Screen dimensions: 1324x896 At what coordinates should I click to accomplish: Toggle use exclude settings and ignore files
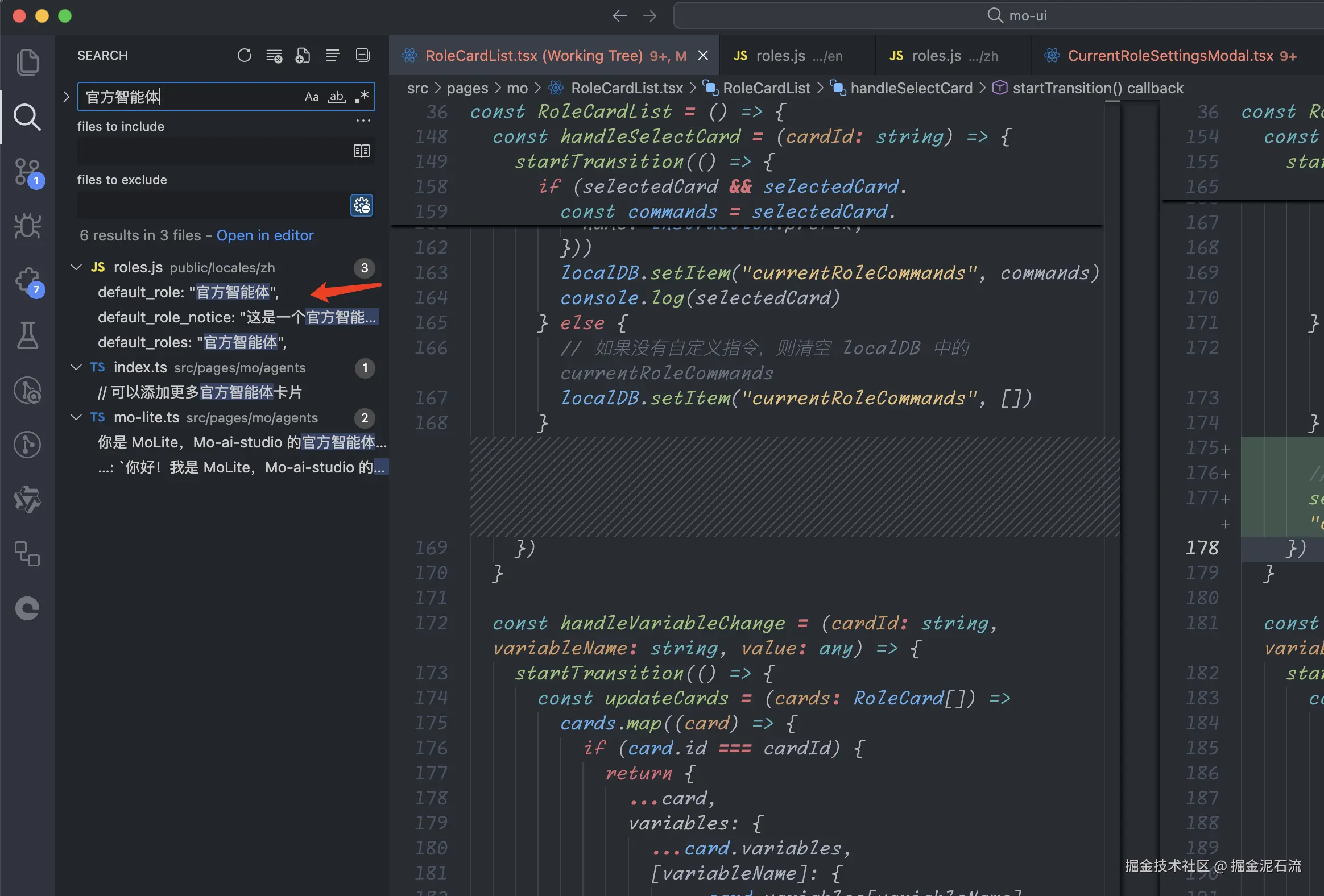pos(361,206)
